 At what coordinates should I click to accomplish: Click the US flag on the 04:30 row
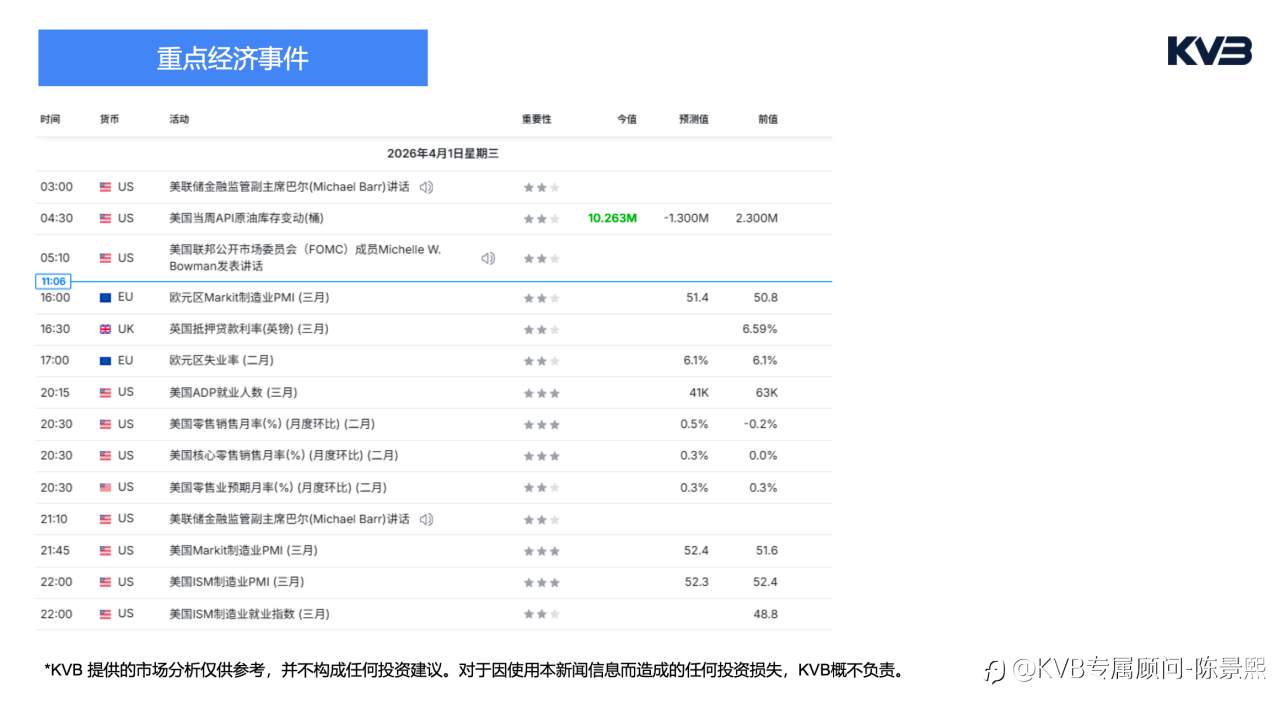tap(106, 219)
